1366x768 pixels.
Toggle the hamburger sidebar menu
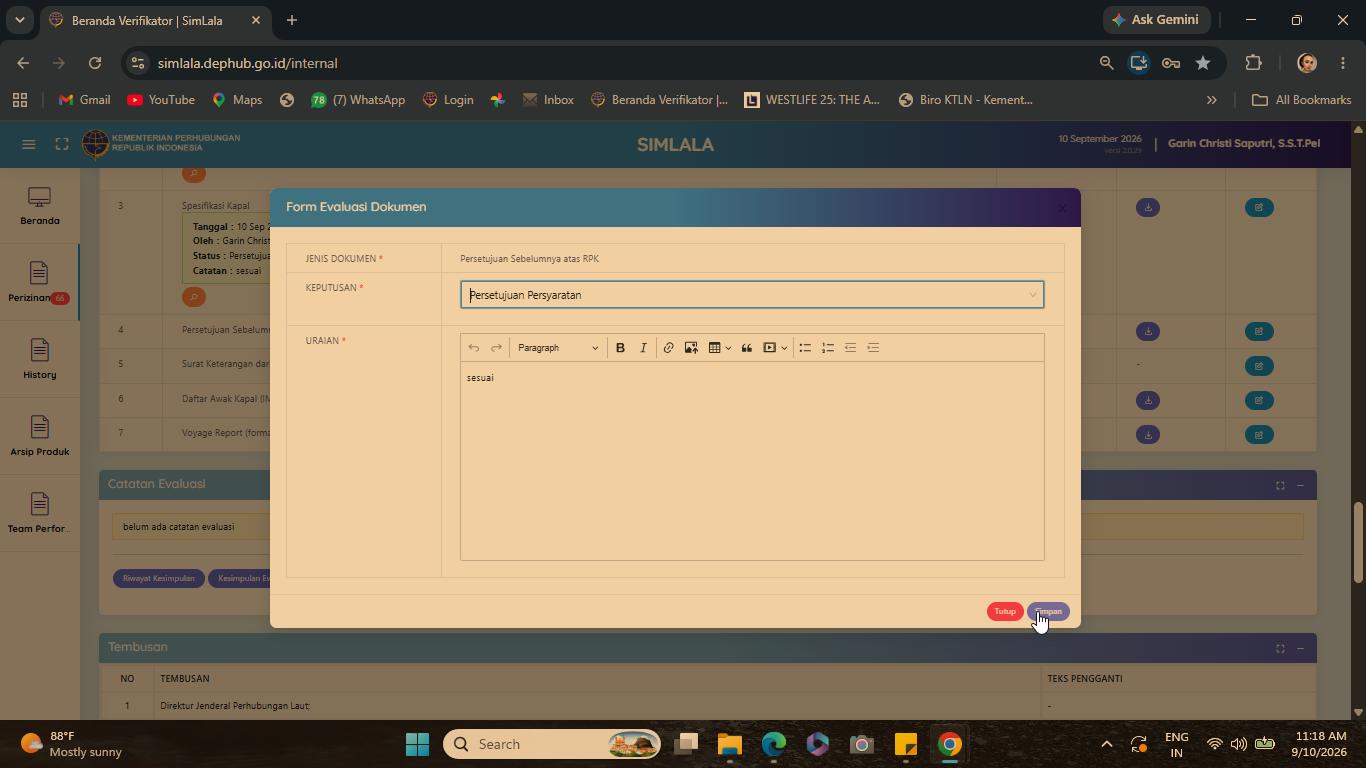(x=29, y=145)
